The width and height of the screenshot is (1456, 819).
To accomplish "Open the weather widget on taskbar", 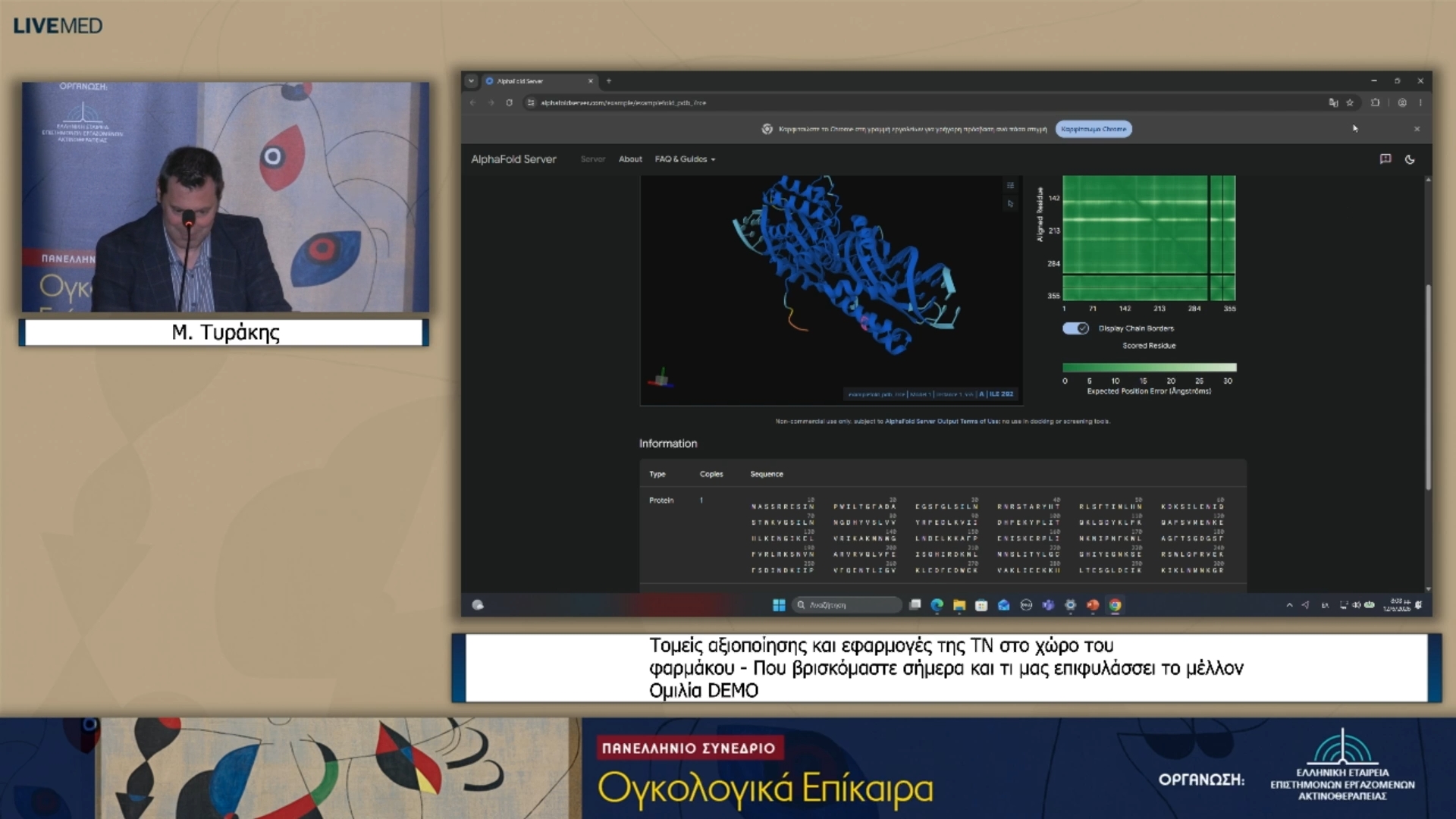I will [x=478, y=605].
